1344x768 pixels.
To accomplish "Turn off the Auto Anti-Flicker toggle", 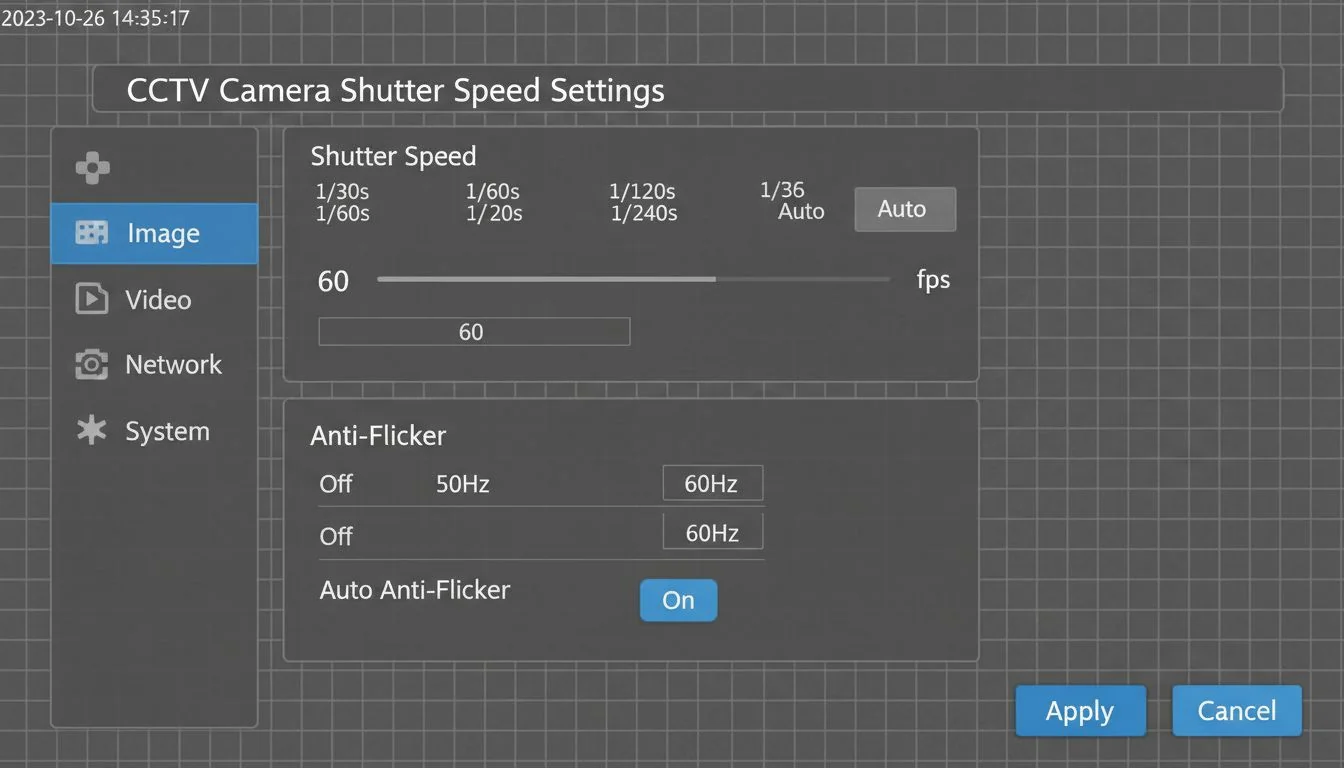I will point(678,600).
